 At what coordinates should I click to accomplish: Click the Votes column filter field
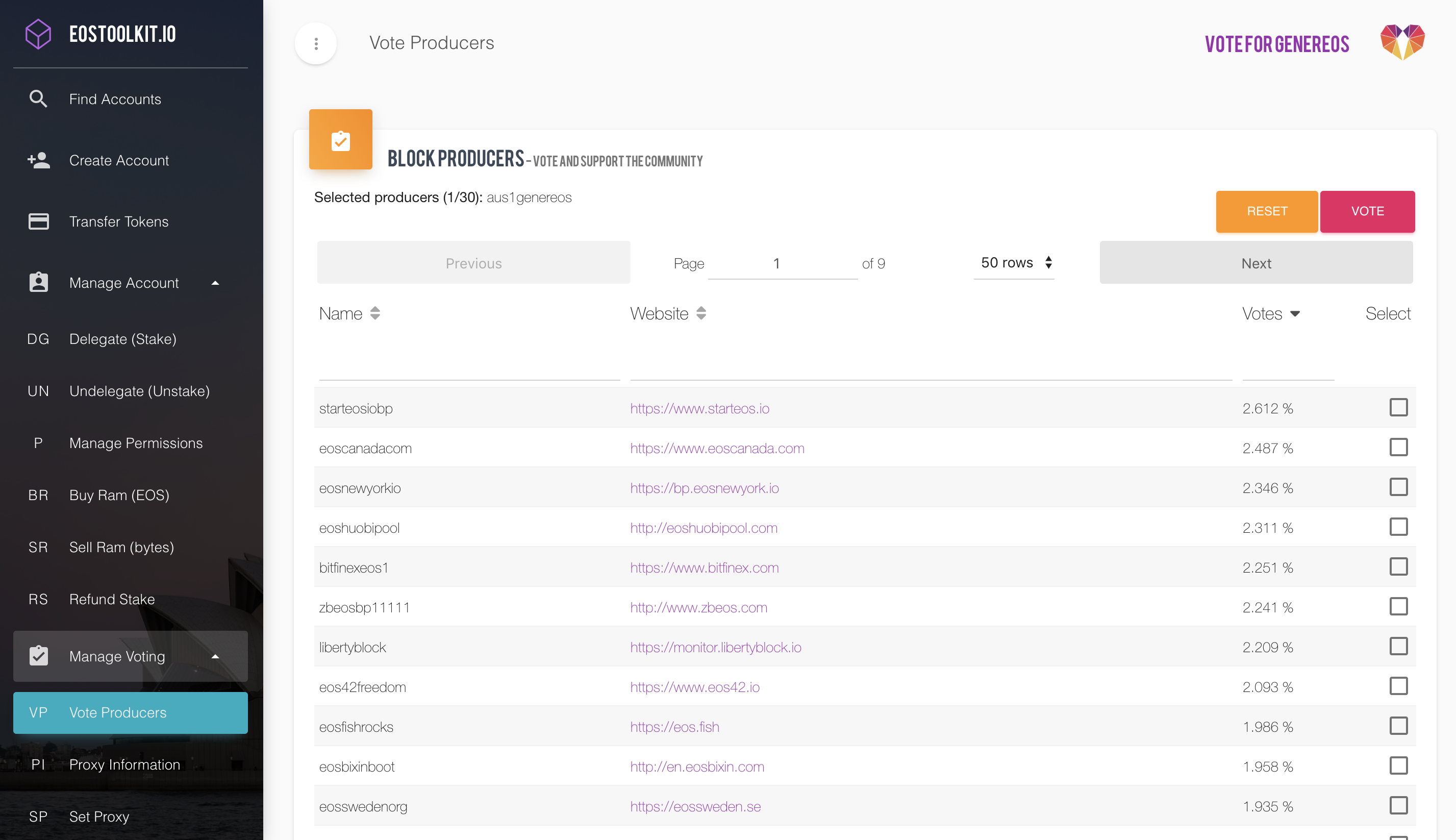click(1288, 363)
